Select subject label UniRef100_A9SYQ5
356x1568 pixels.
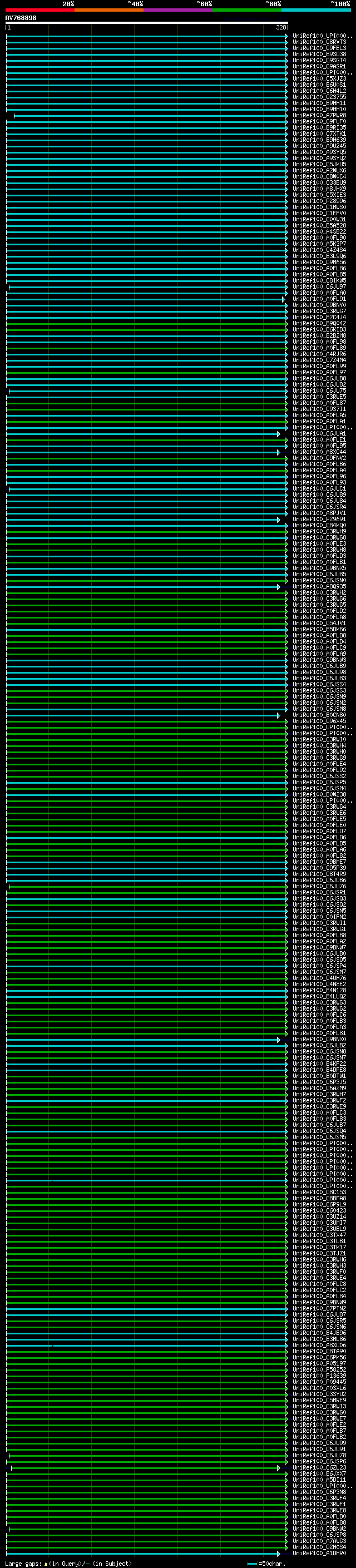(x=319, y=152)
